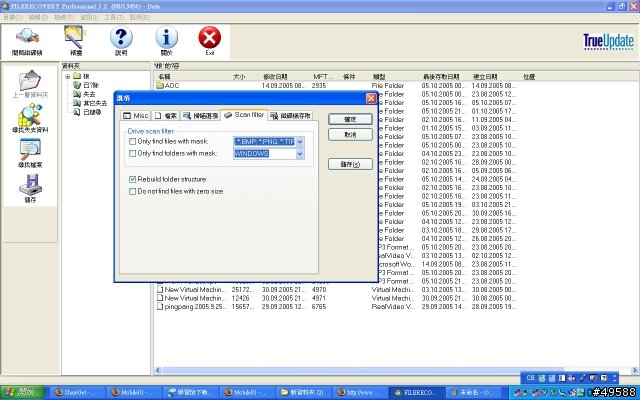Viewport: 640px width, 400px height.
Task: Click the CH language bar indicator
Action: (531, 378)
